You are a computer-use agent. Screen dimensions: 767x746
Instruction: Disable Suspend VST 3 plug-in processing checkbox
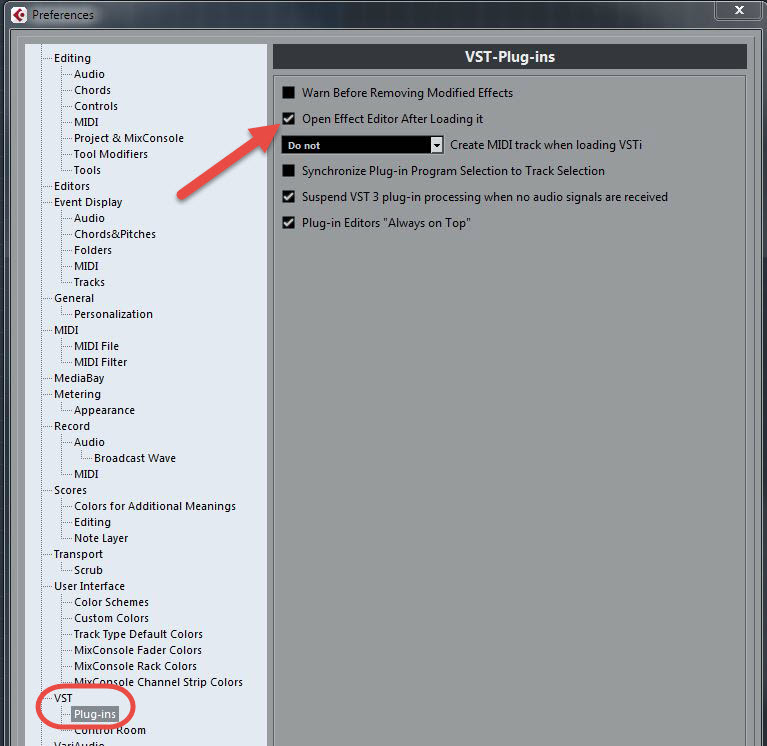(289, 197)
